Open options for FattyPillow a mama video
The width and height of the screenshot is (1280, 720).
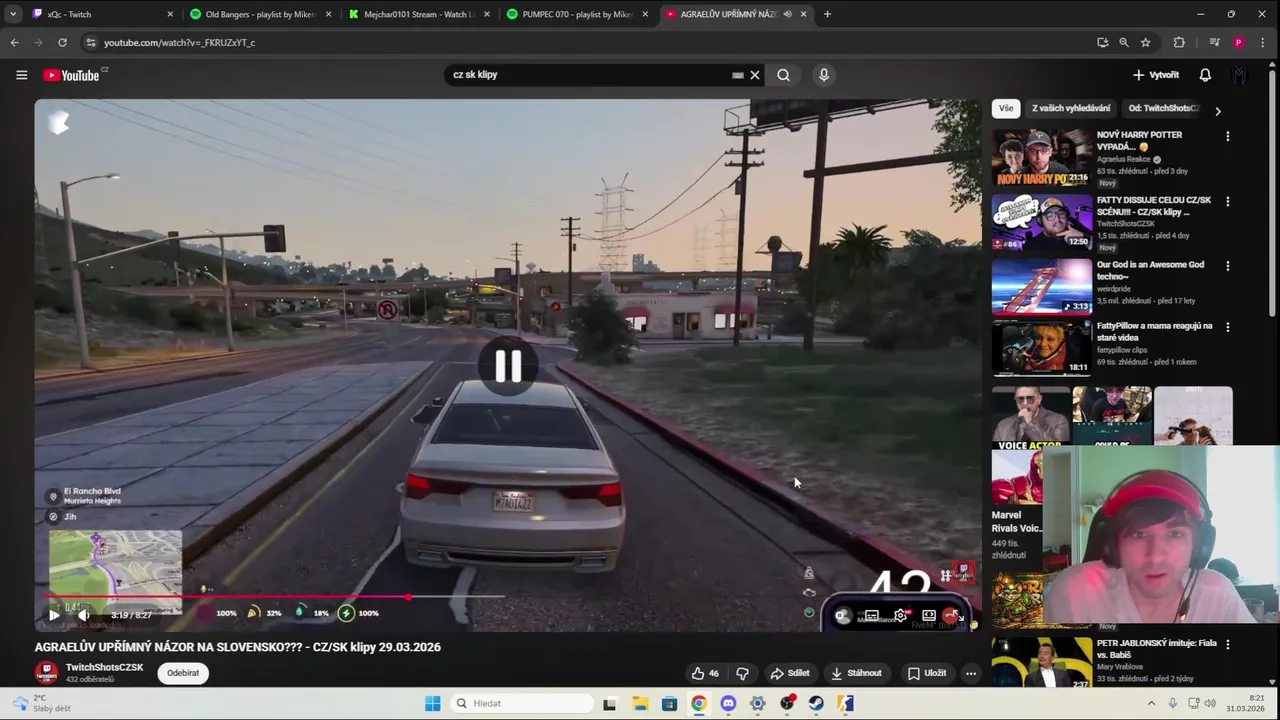[1228, 327]
